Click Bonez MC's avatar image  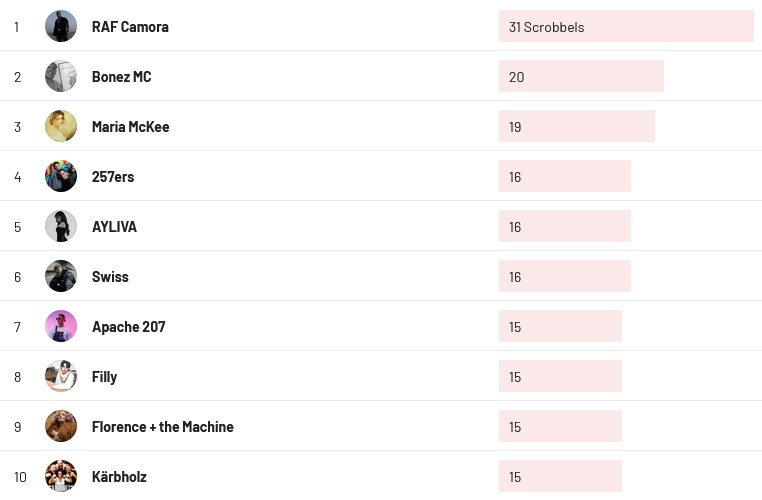[x=61, y=76]
